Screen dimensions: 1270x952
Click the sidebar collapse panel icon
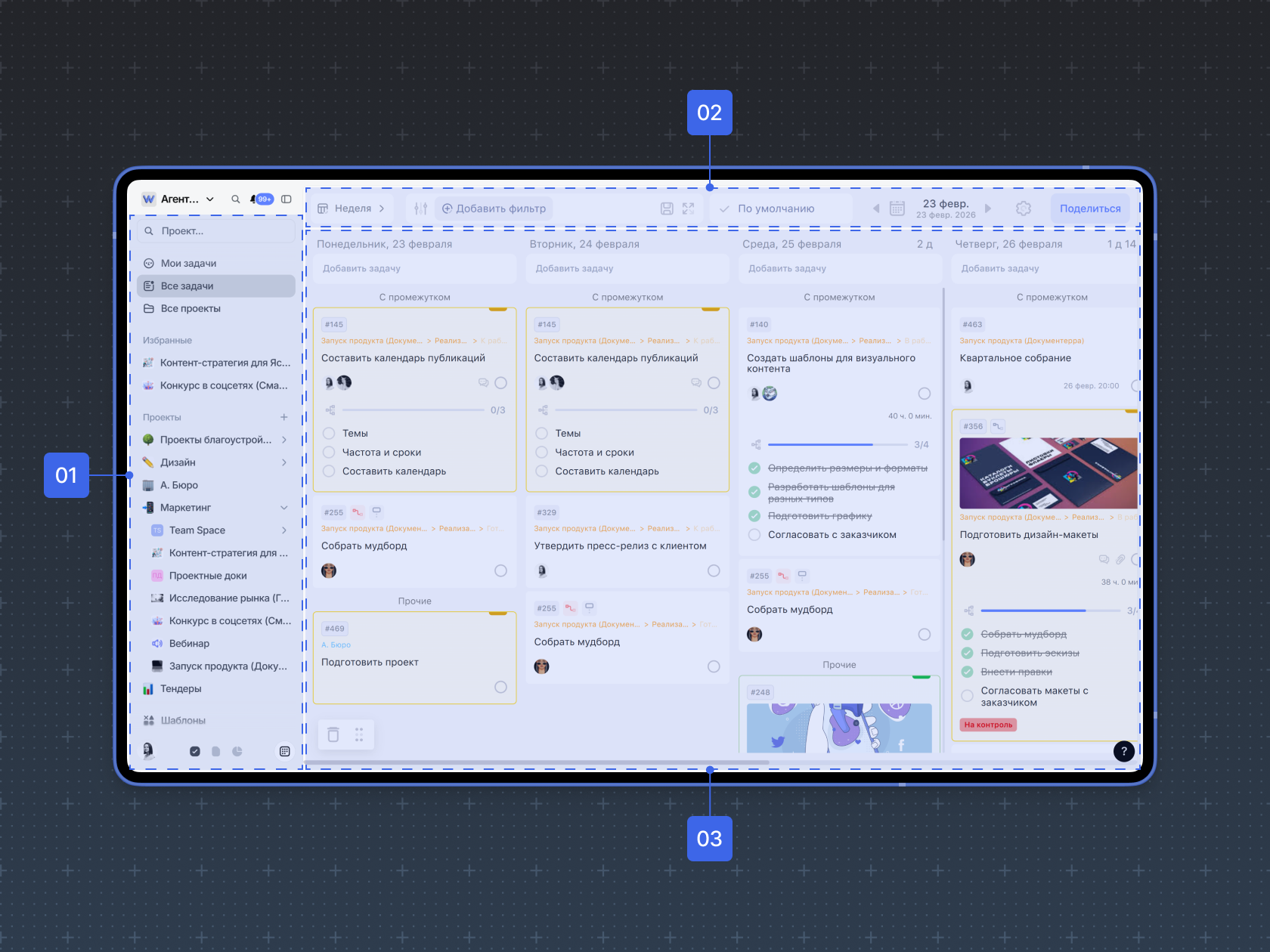click(287, 199)
